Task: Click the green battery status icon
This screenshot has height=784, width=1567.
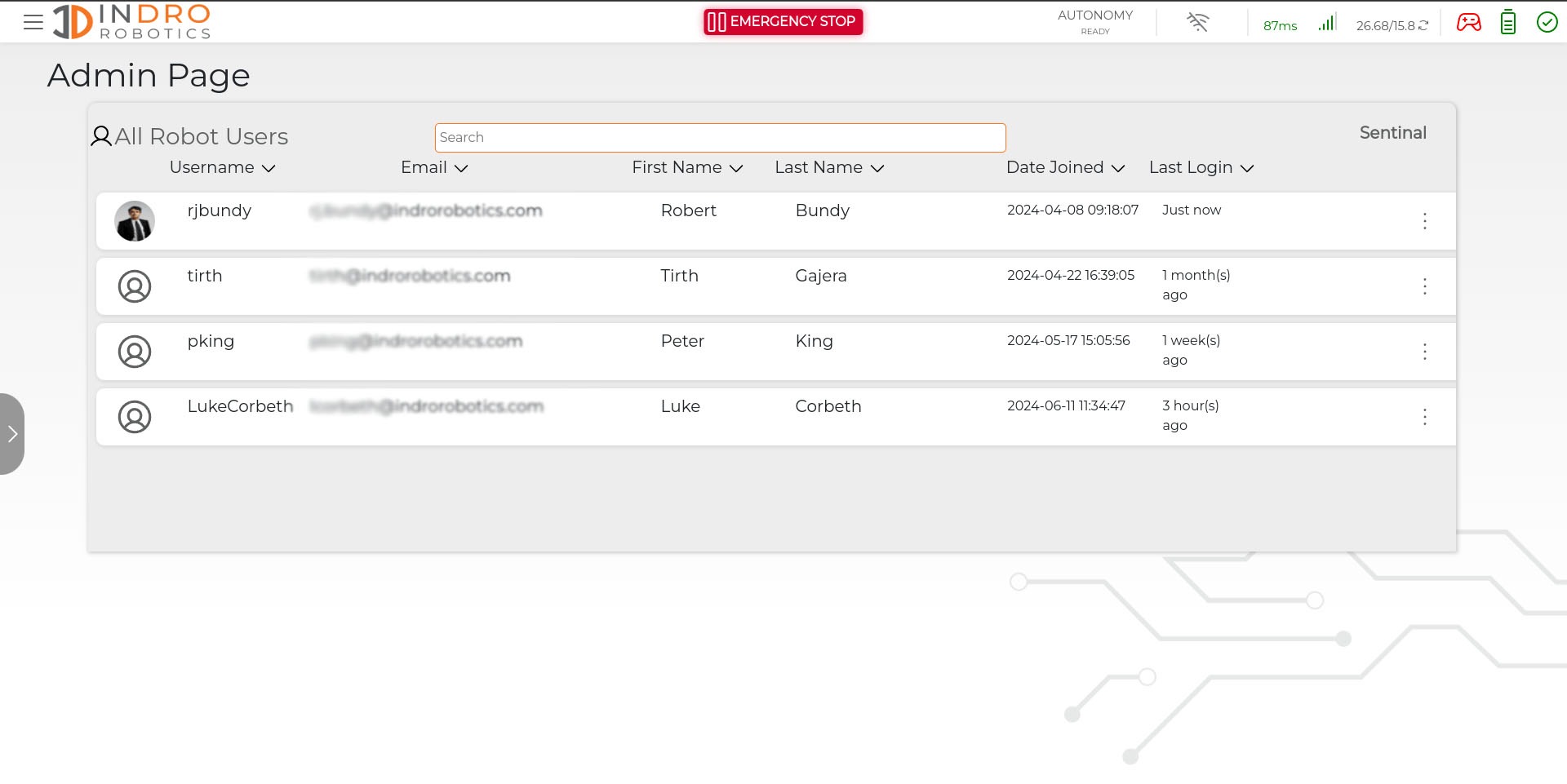Action: pyautogui.click(x=1507, y=22)
